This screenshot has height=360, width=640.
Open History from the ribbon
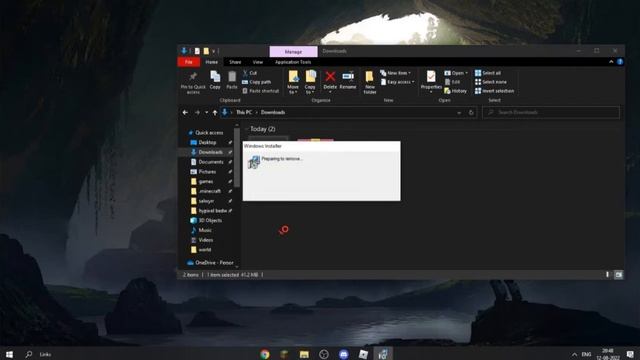[x=456, y=91]
